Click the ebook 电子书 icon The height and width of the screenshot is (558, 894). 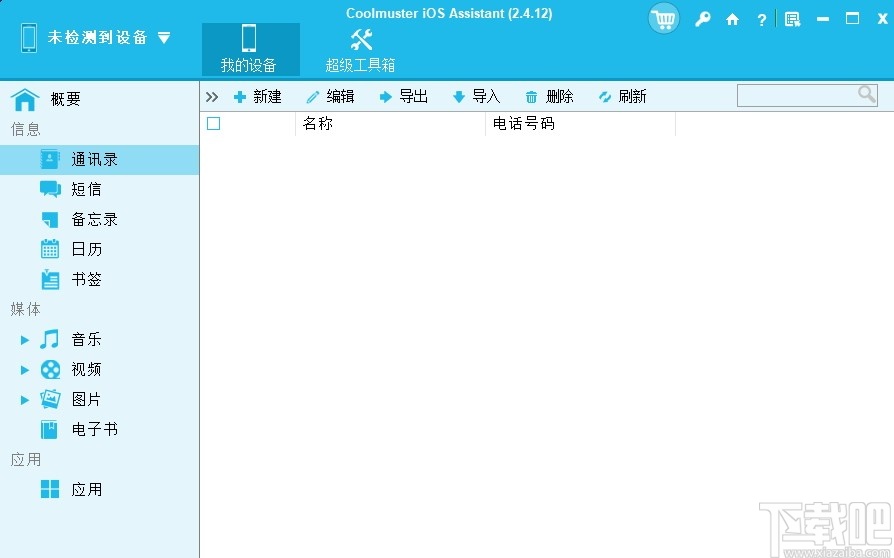[50, 429]
